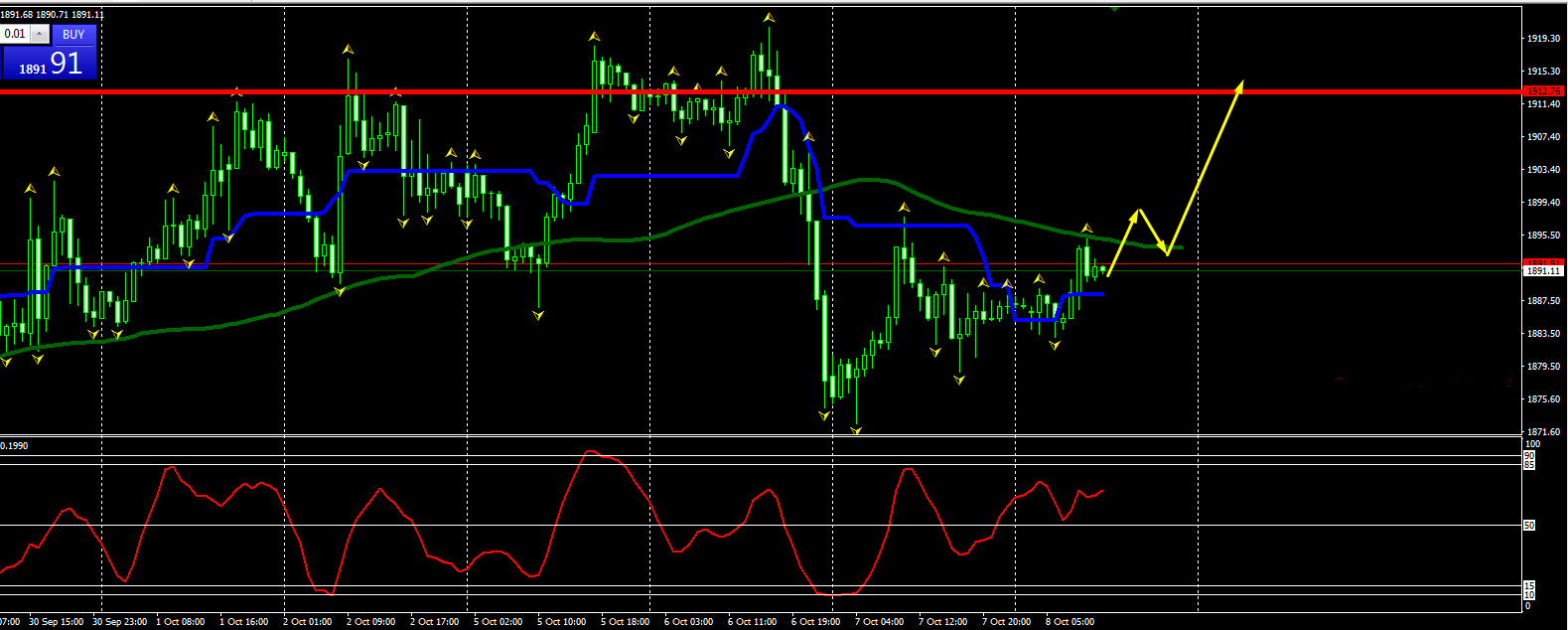Click the OHLC values 1891.68 1890.71 1891.11
This screenshot has width=1568, height=630.
[53, 15]
